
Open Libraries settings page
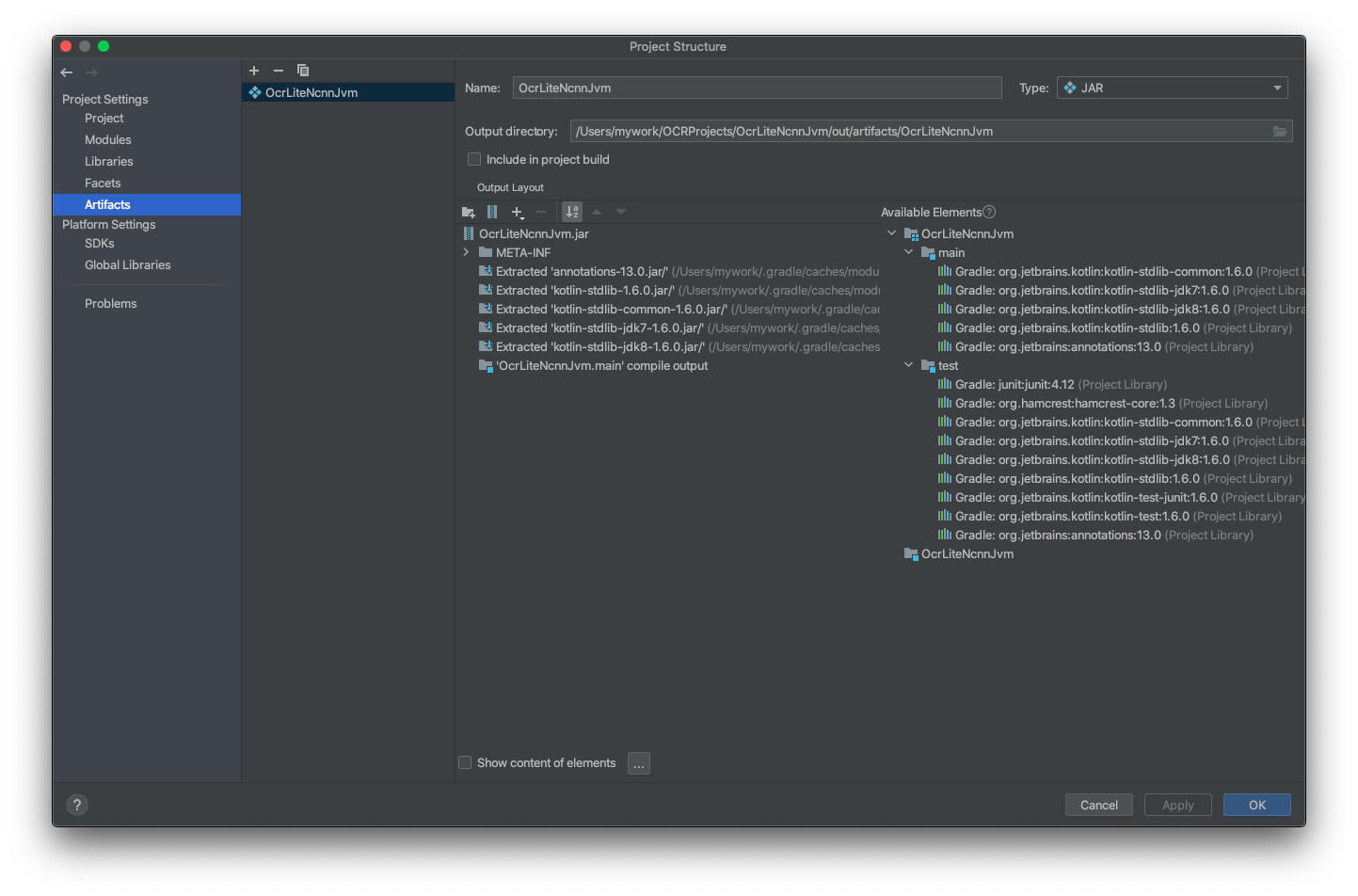click(x=109, y=162)
